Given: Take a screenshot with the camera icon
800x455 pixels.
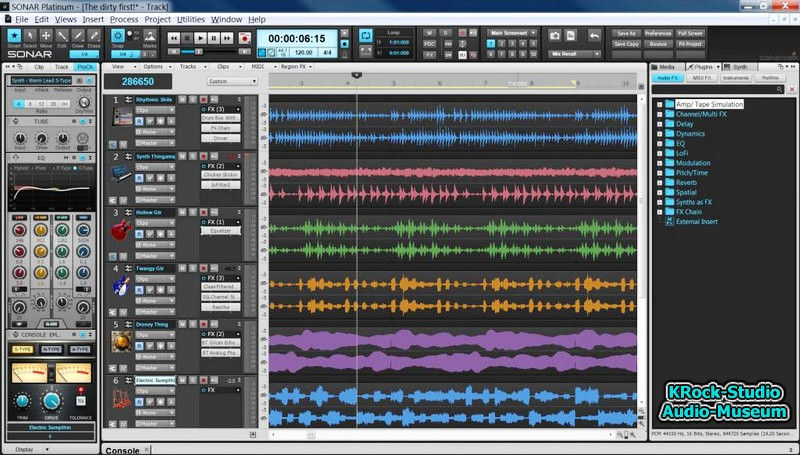Looking at the screenshot, I should (x=555, y=36).
